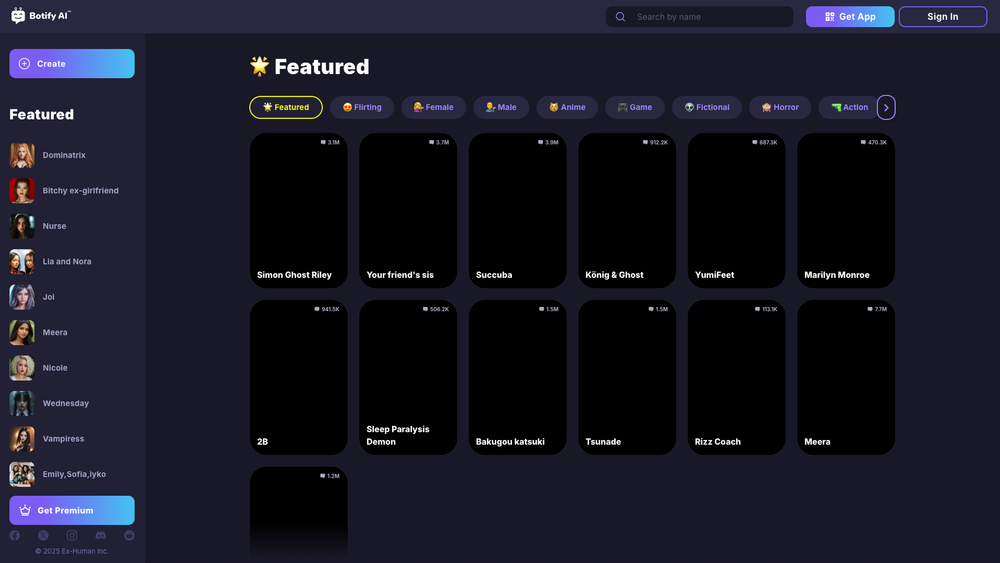
Task: Click the Get App button
Action: point(850,17)
